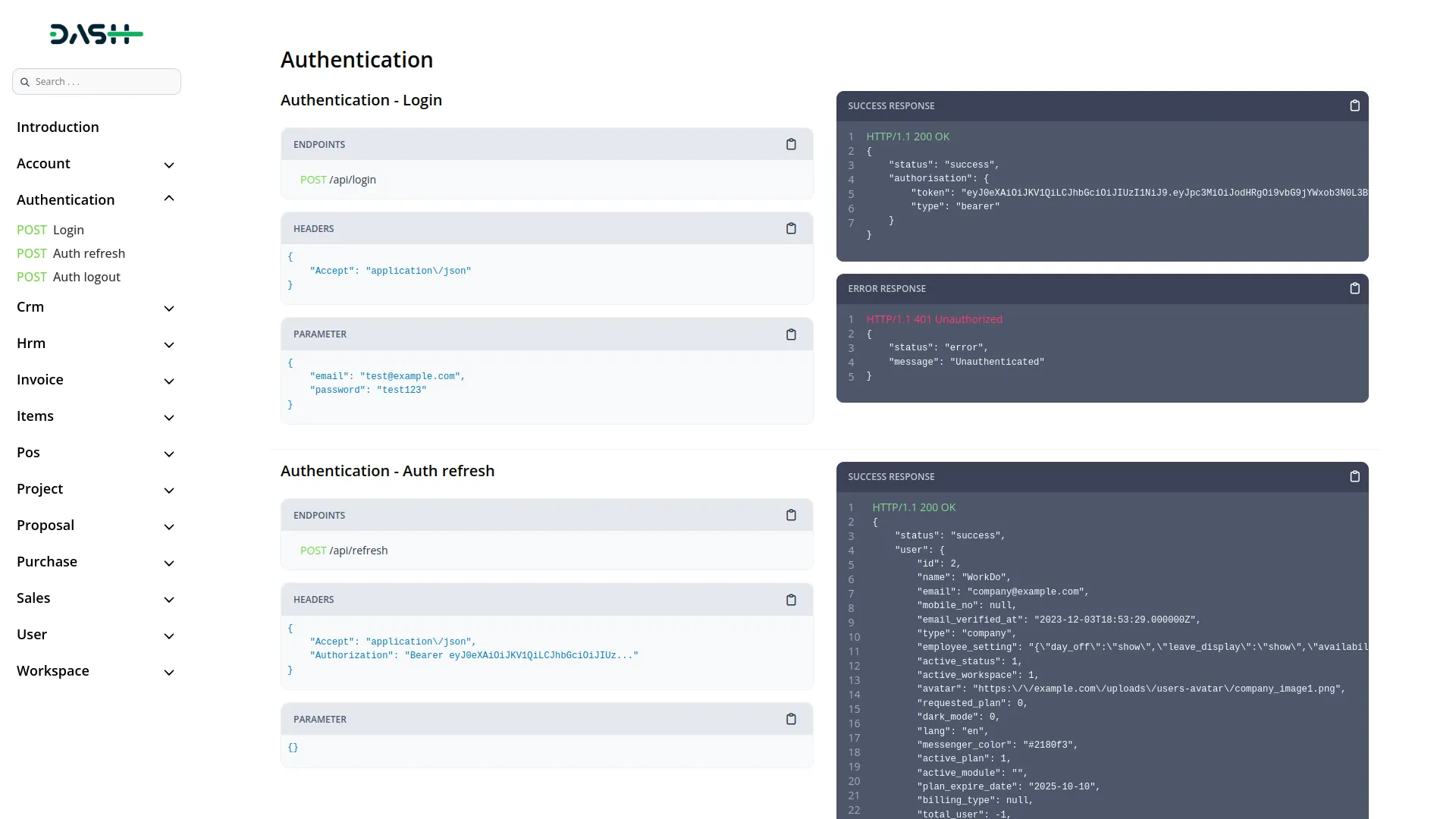
Task: Copy the Auth refresh ENDPOINTS snippet
Action: click(791, 515)
